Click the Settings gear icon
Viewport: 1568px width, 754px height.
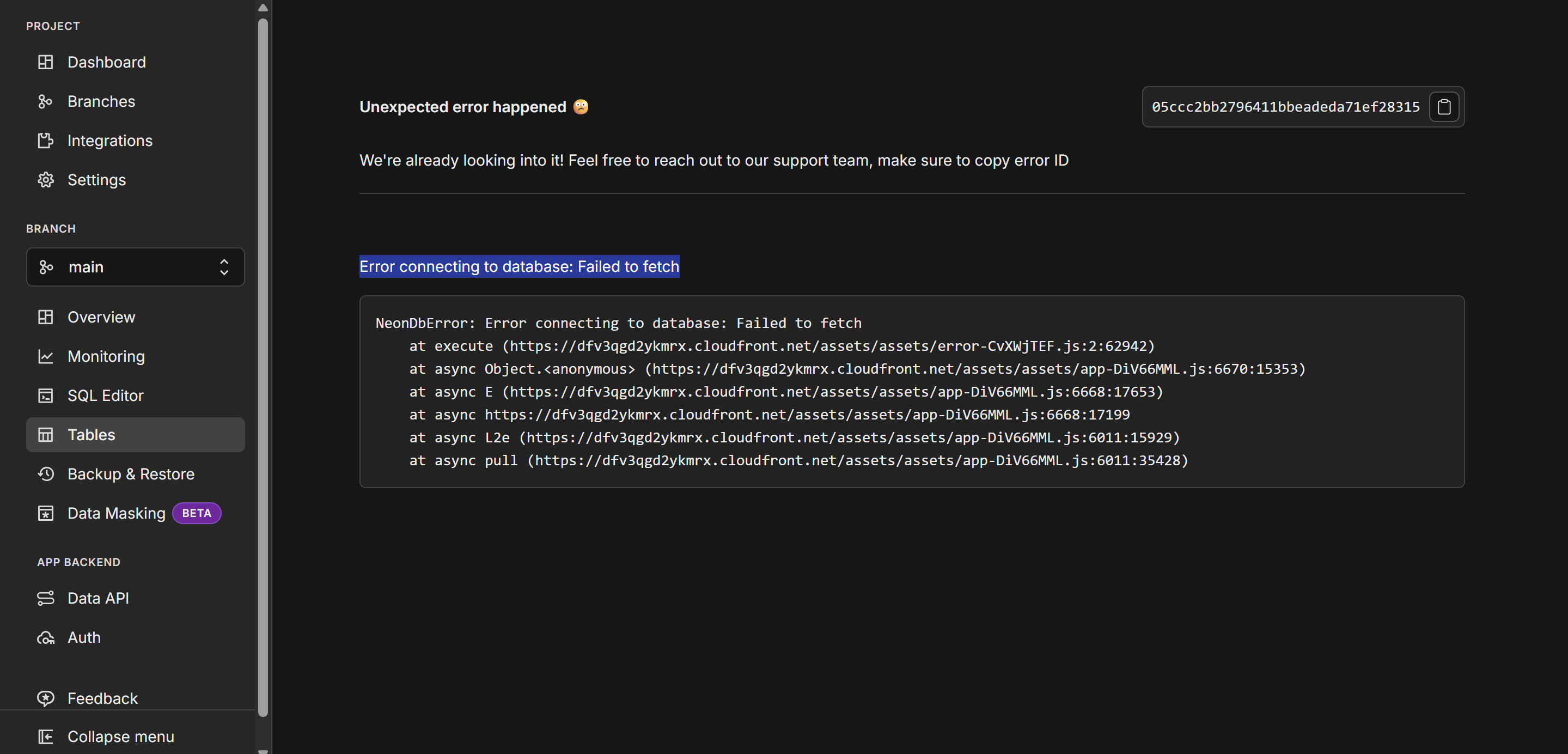point(46,180)
